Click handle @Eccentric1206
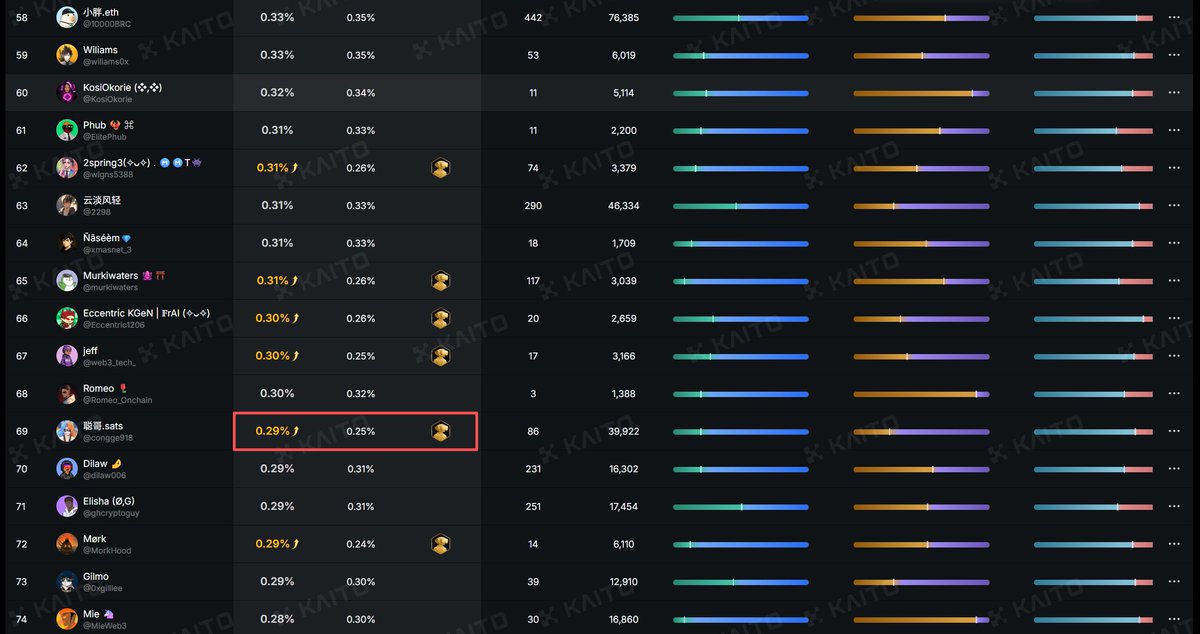Image resolution: width=1200 pixels, height=634 pixels. click(114, 325)
